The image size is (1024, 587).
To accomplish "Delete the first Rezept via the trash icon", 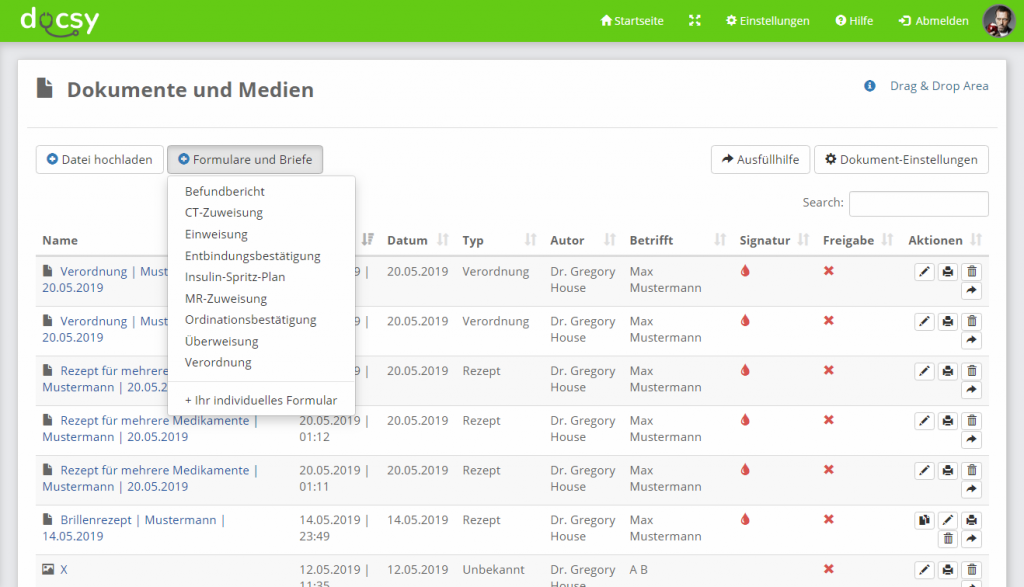I will (971, 371).
